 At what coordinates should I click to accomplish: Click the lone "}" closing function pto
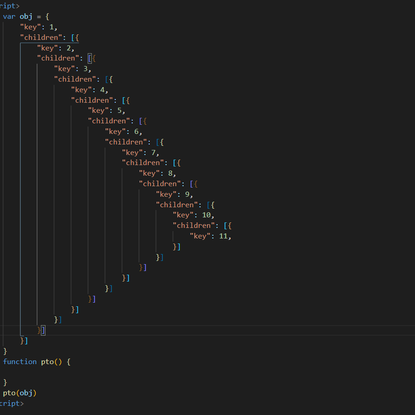5,382
